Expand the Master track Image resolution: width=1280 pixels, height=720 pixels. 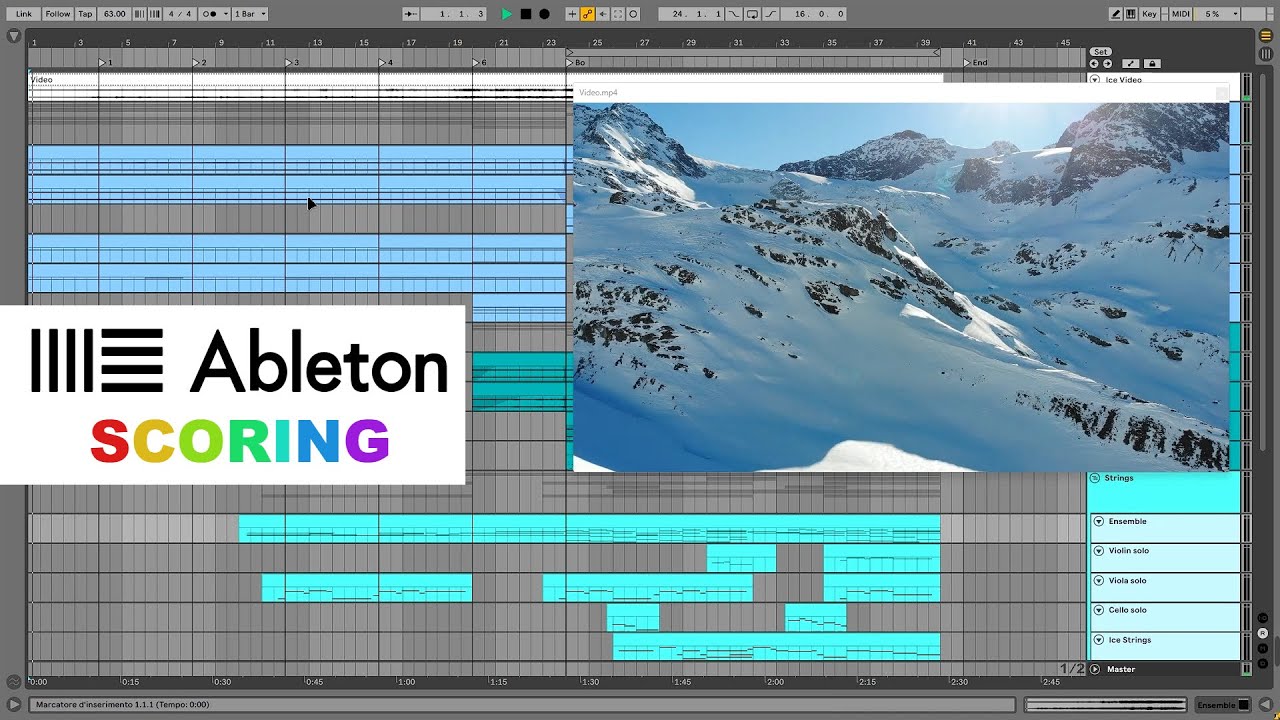click(1095, 669)
